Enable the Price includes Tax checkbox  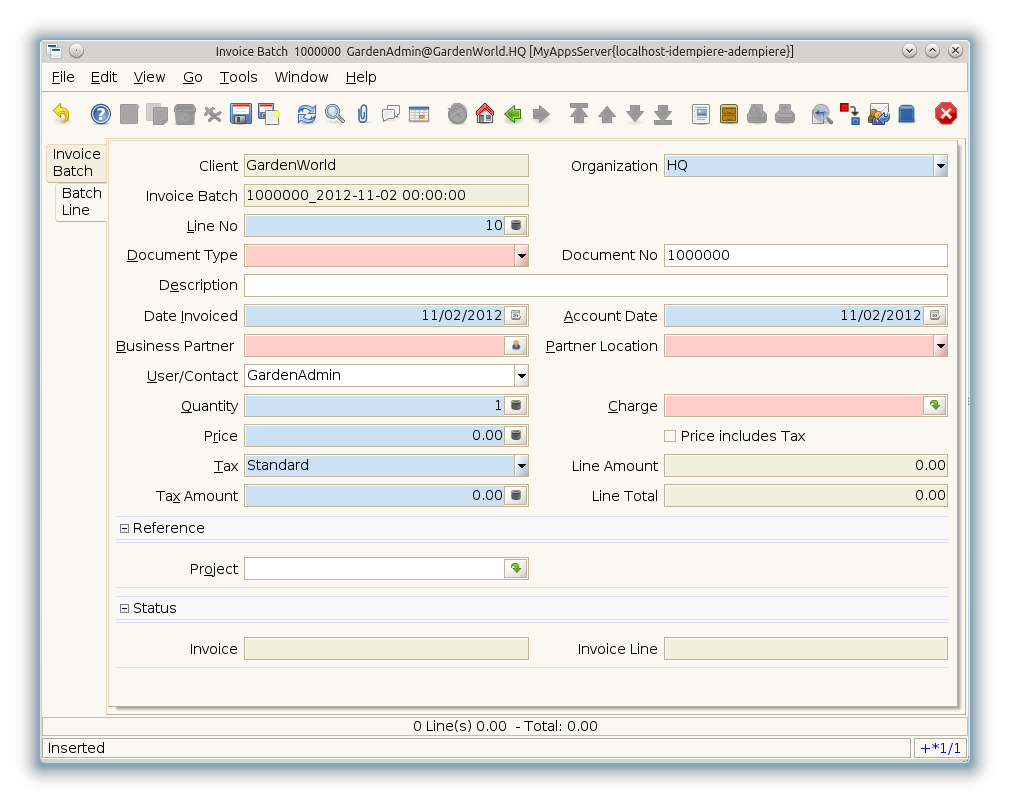[x=670, y=436]
